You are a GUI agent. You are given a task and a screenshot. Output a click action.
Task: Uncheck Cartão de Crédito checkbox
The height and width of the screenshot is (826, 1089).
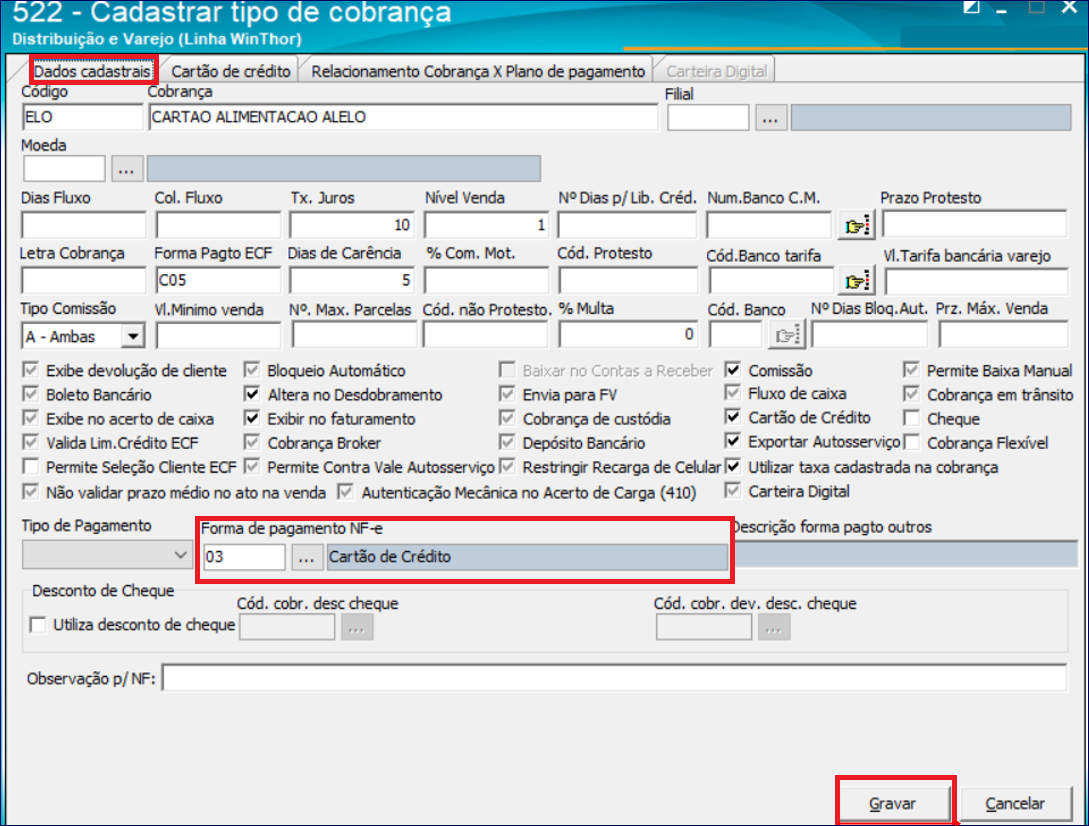coord(733,417)
